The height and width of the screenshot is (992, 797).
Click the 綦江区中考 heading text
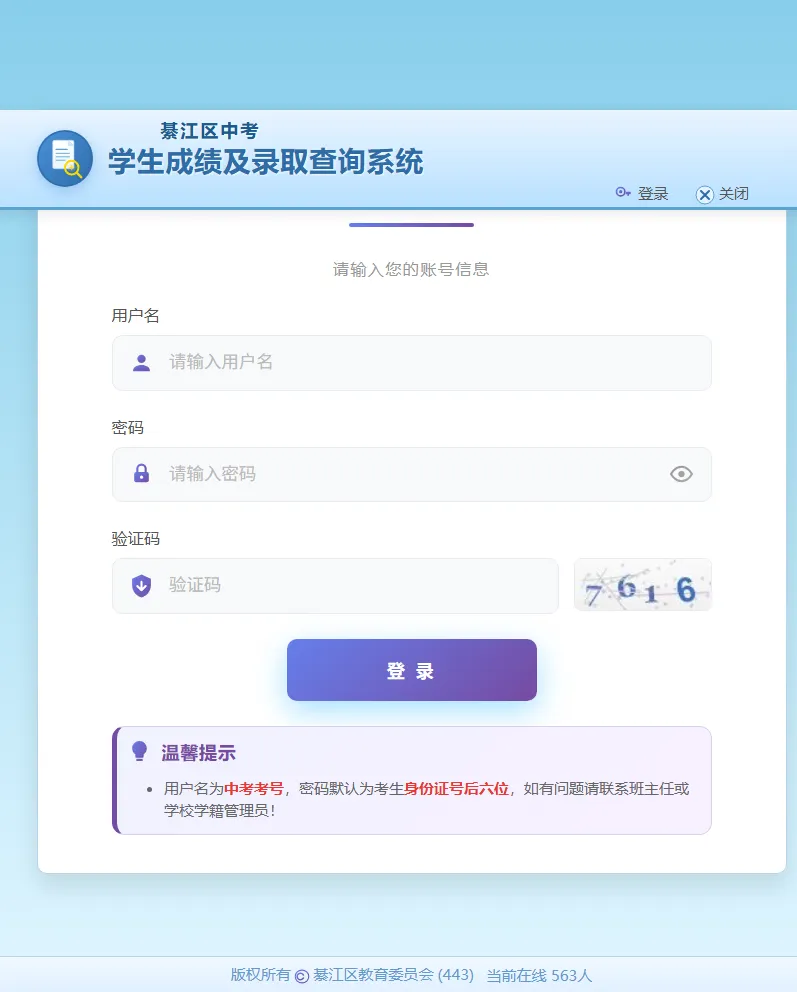point(209,131)
